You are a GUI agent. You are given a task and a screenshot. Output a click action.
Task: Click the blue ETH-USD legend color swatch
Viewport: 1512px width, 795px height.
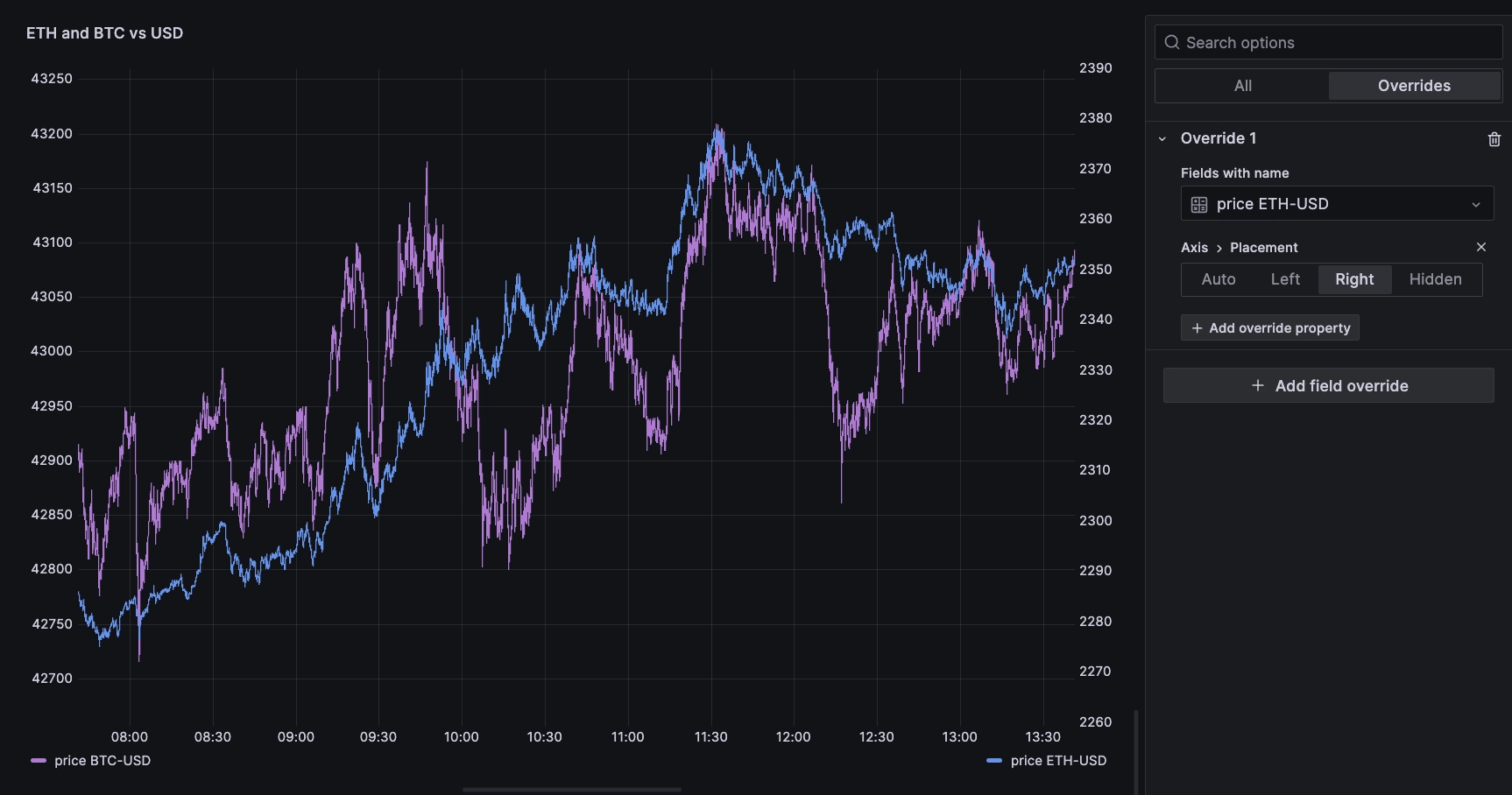point(994,761)
